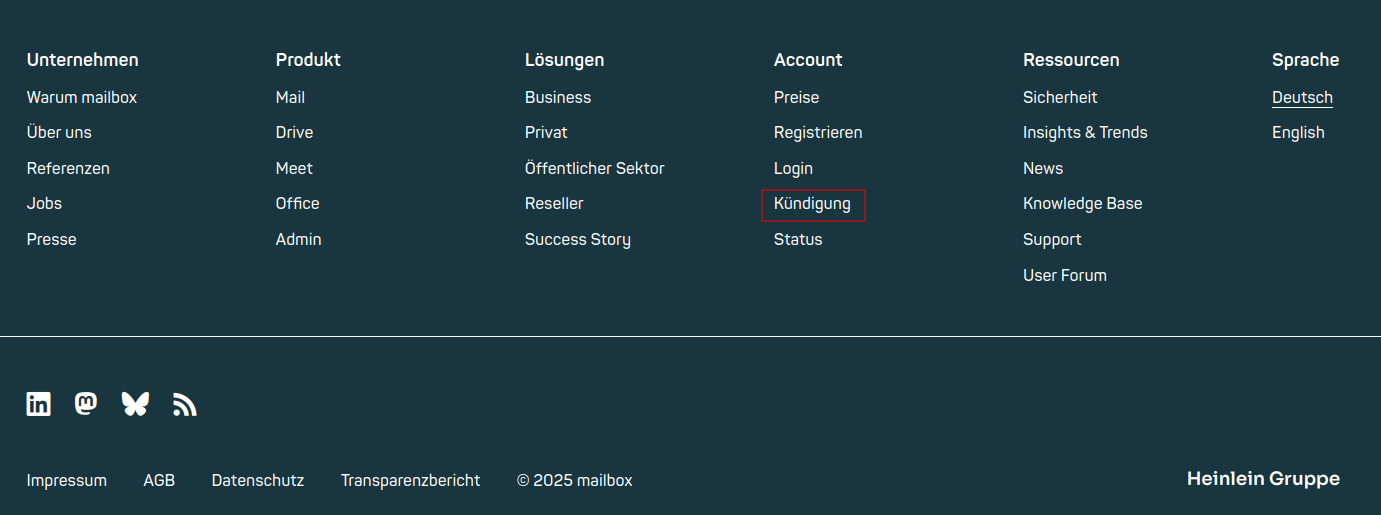The width and height of the screenshot is (1381, 515).
Task: Open the Registrieren link
Action: (818, 133)
